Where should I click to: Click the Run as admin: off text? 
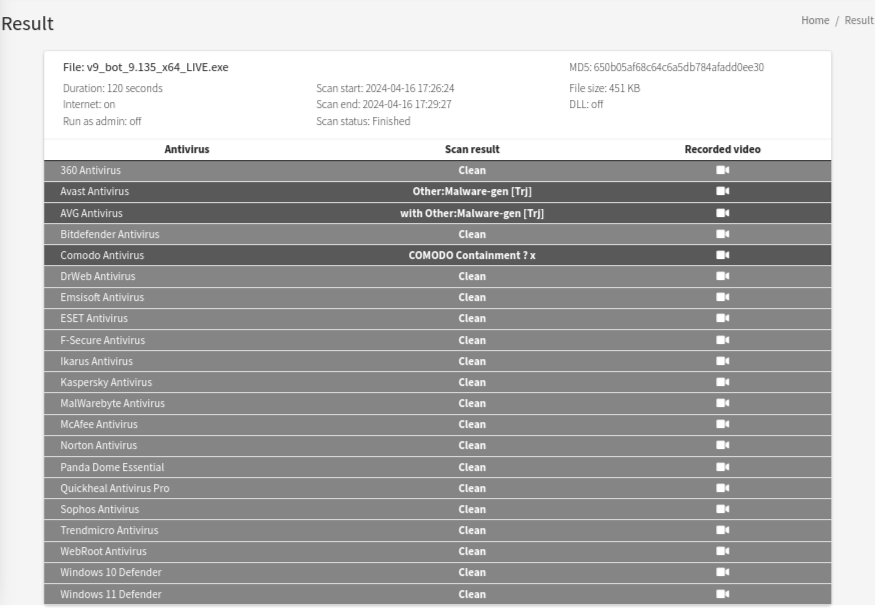click(102, 121)
